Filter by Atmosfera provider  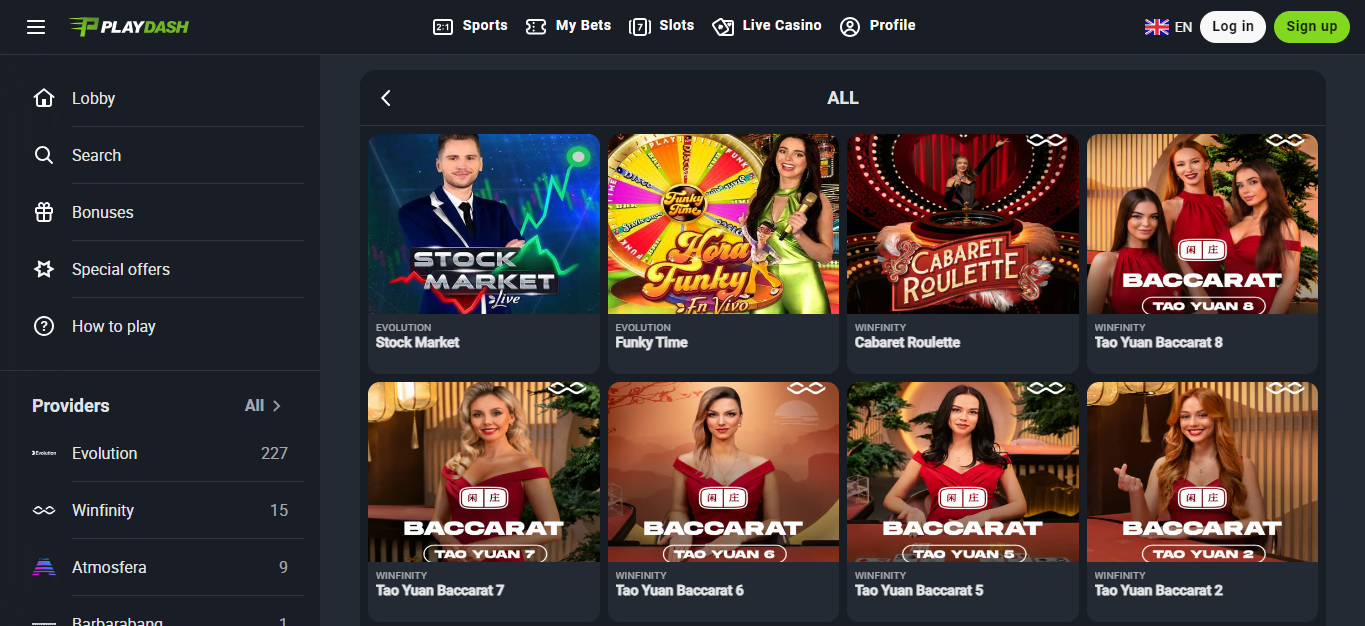[x=160, y=567]
